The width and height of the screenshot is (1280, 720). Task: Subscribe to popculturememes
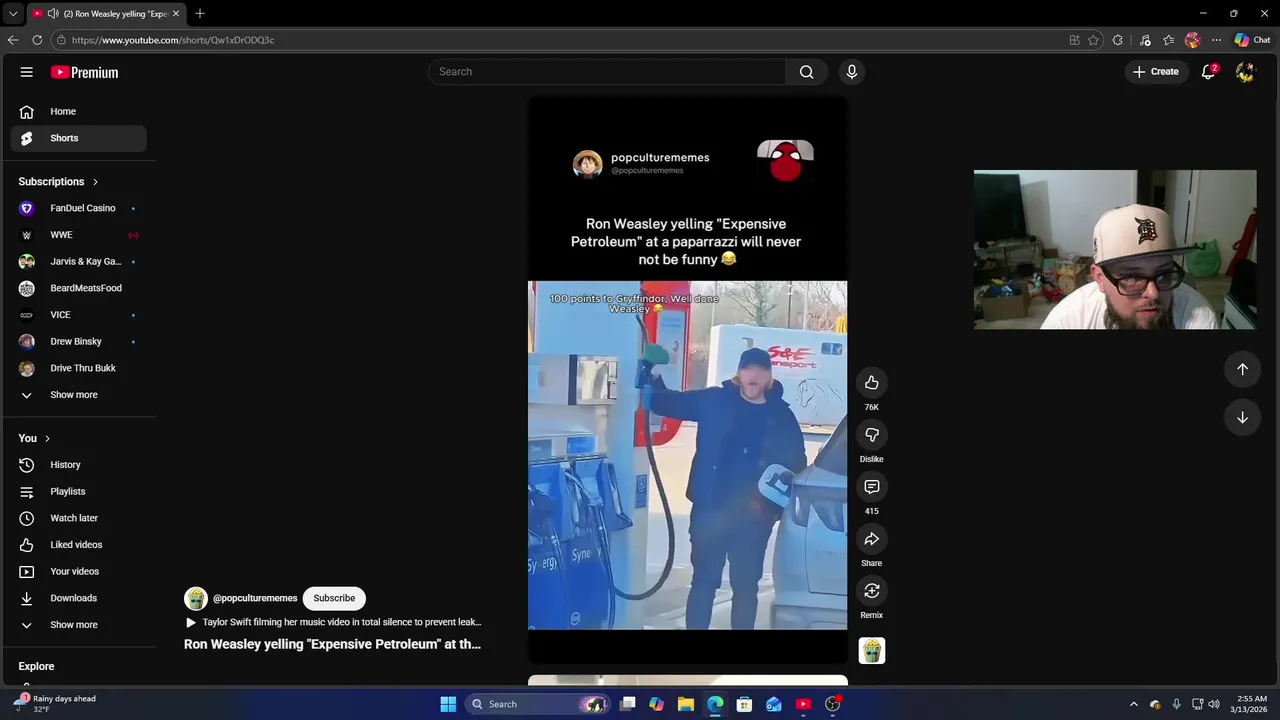334,598
